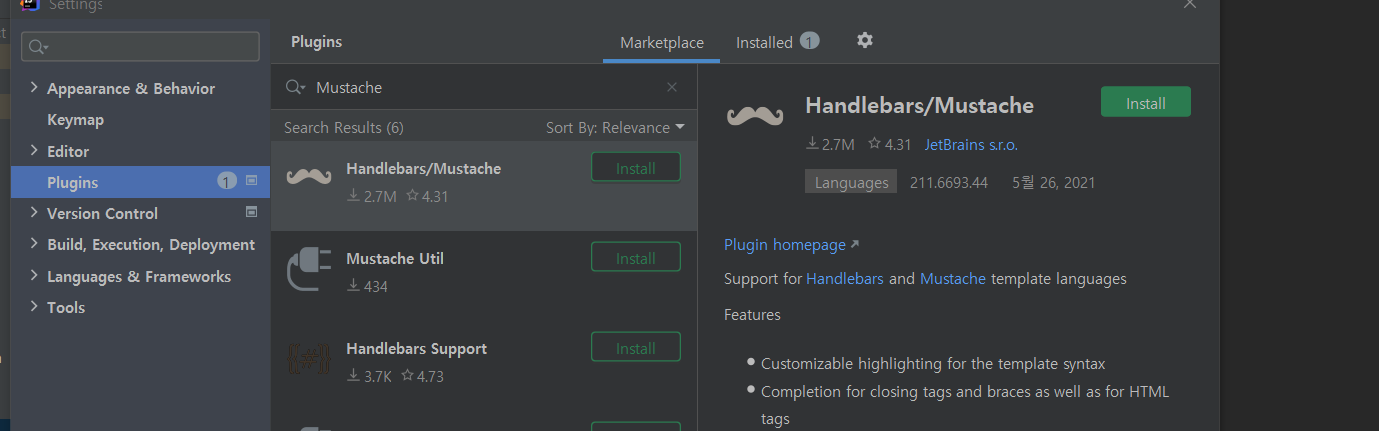Expand Version Control settings node

tap(34, 213)
